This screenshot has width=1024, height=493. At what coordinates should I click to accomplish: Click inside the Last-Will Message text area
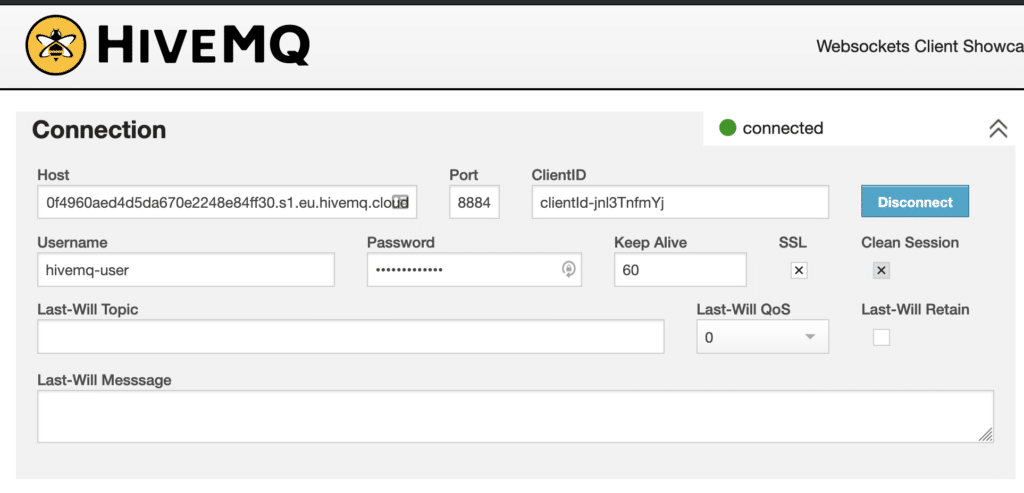pos(516,417)
